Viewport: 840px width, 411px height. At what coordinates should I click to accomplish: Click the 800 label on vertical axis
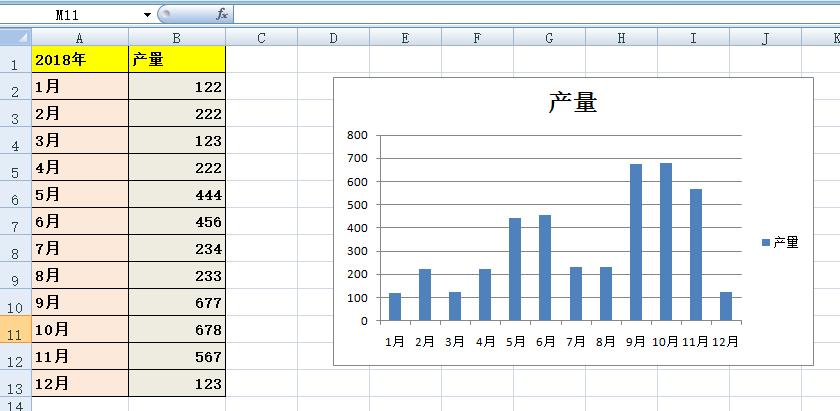[x=357, y=135]
